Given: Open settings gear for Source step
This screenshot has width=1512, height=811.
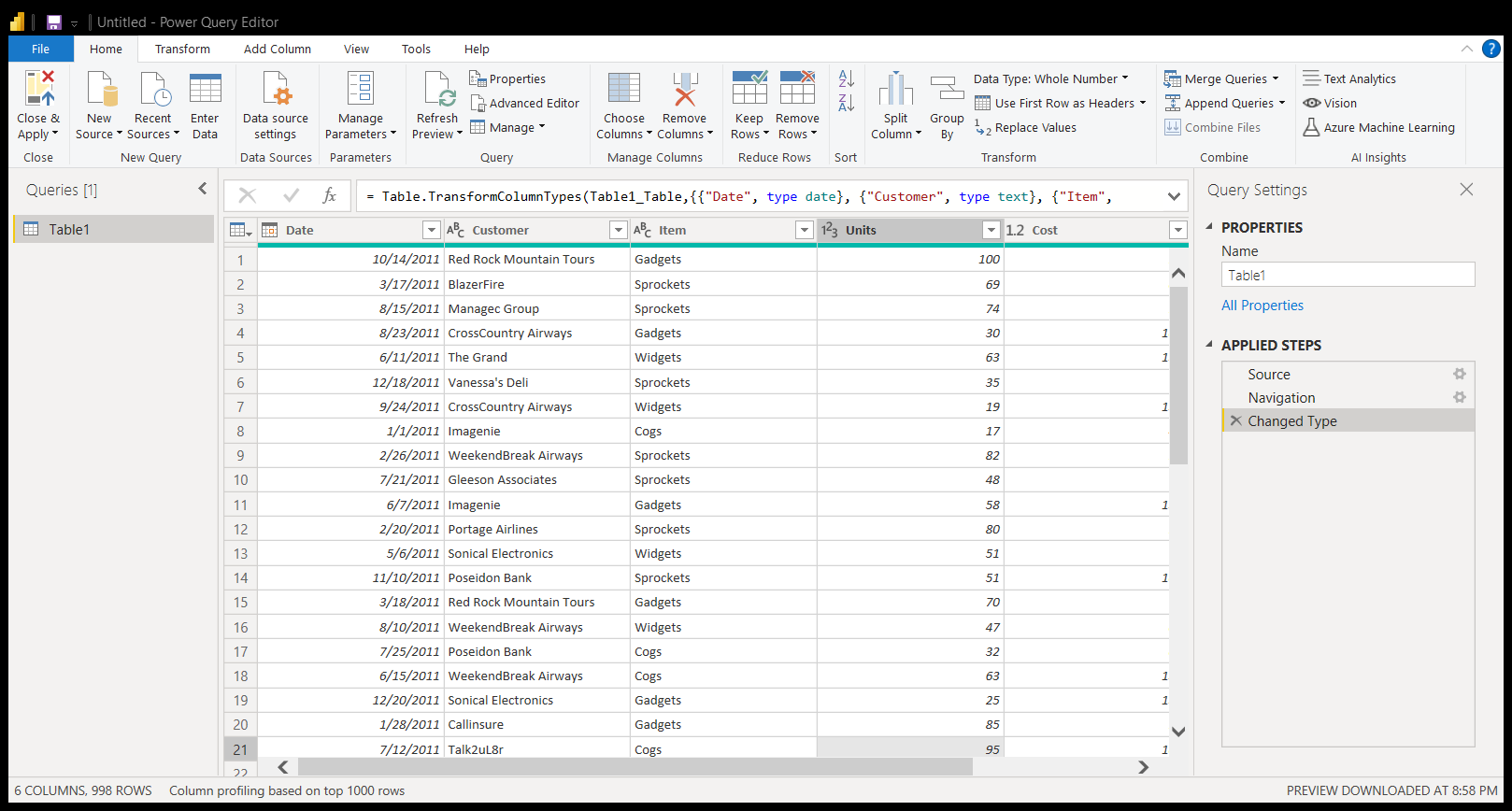Looking at the screenshot, I should [1459, 374].
